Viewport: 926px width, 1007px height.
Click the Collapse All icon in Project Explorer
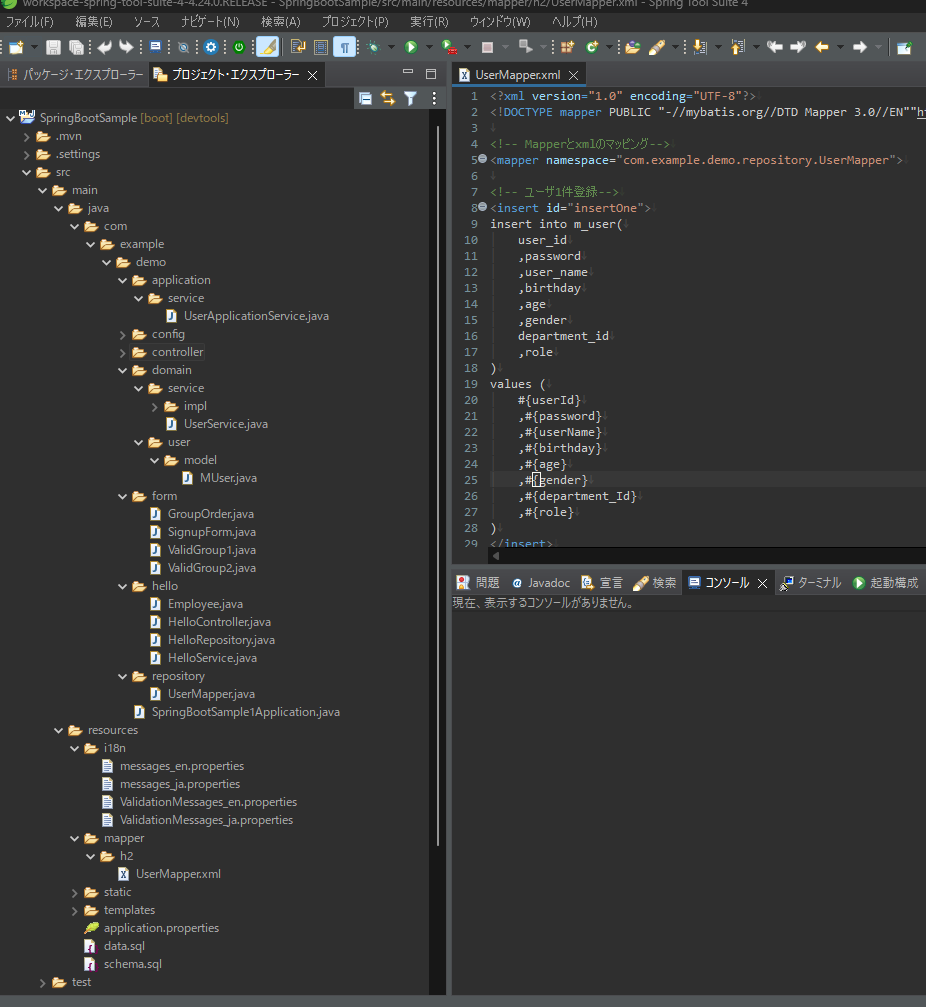click(x=365, y=98)
